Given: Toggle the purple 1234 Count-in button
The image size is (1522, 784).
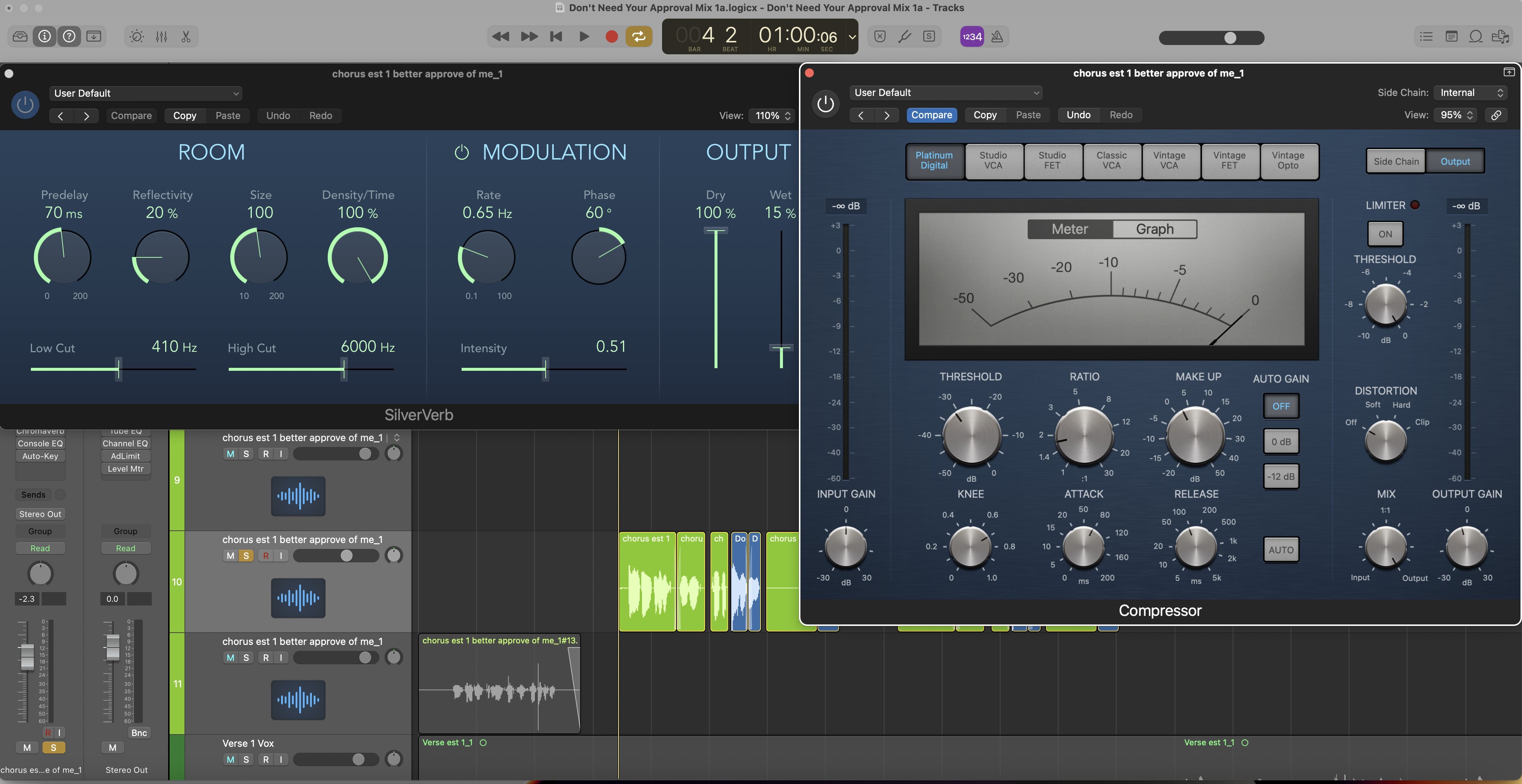Looking at the screenshot, I should [x=972, y=36].
